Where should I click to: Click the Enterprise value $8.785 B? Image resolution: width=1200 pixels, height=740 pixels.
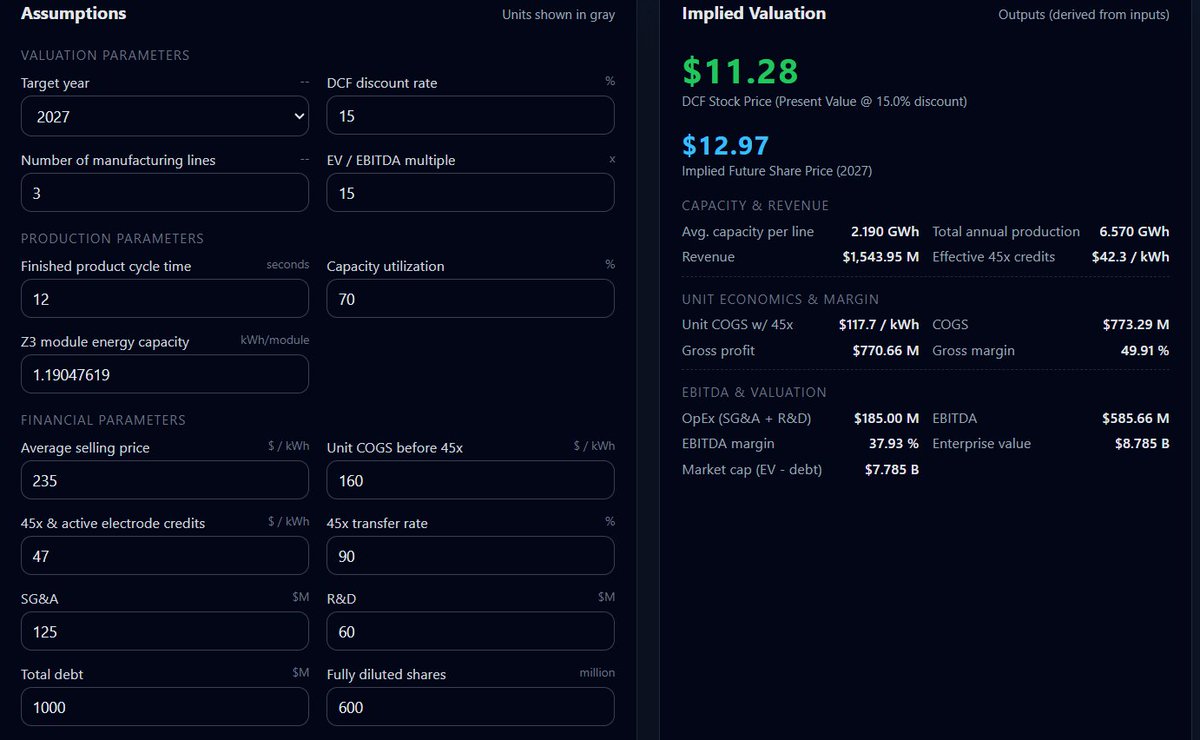[x=1142, y=444]
